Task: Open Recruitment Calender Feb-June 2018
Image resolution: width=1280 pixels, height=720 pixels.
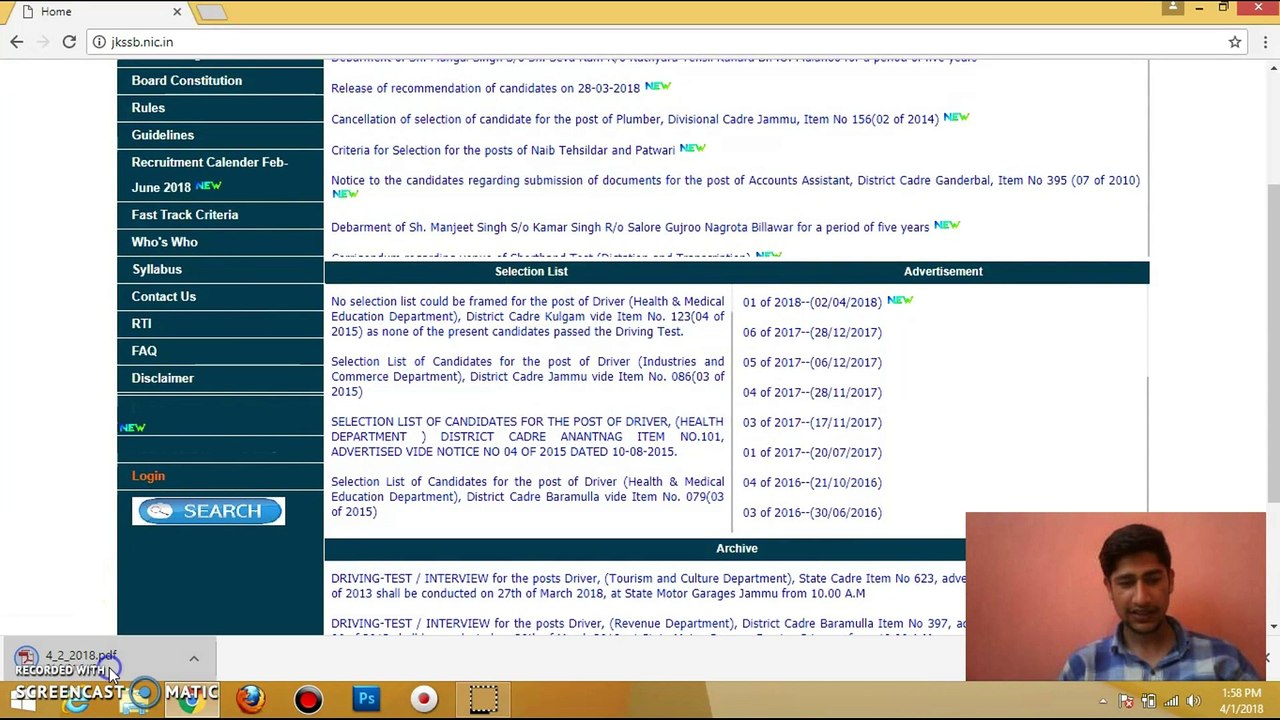Action: click(x=209, y=174)
